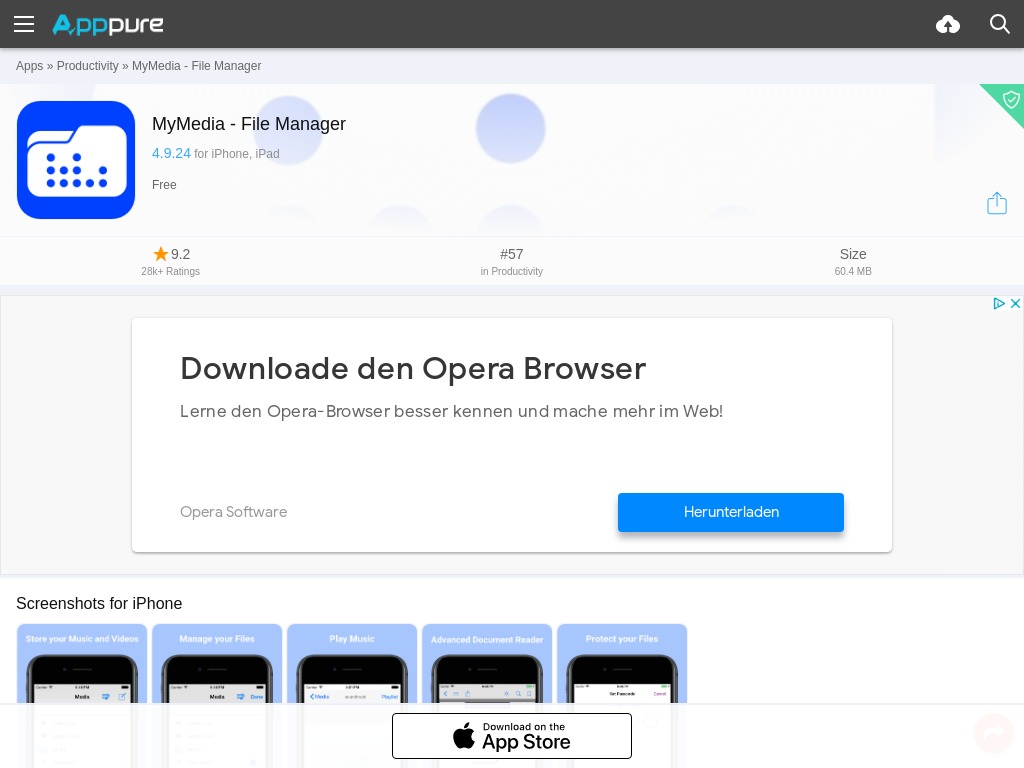Open the hamburger navigation menu
Image resolution: width=1024 pixels, height=768 pixels.
[24, 24]
